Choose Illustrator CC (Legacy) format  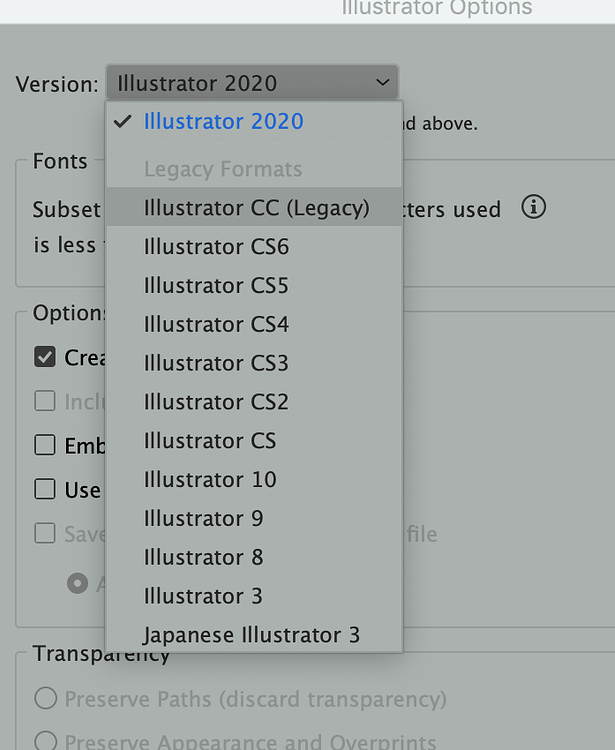click(254, 208)
